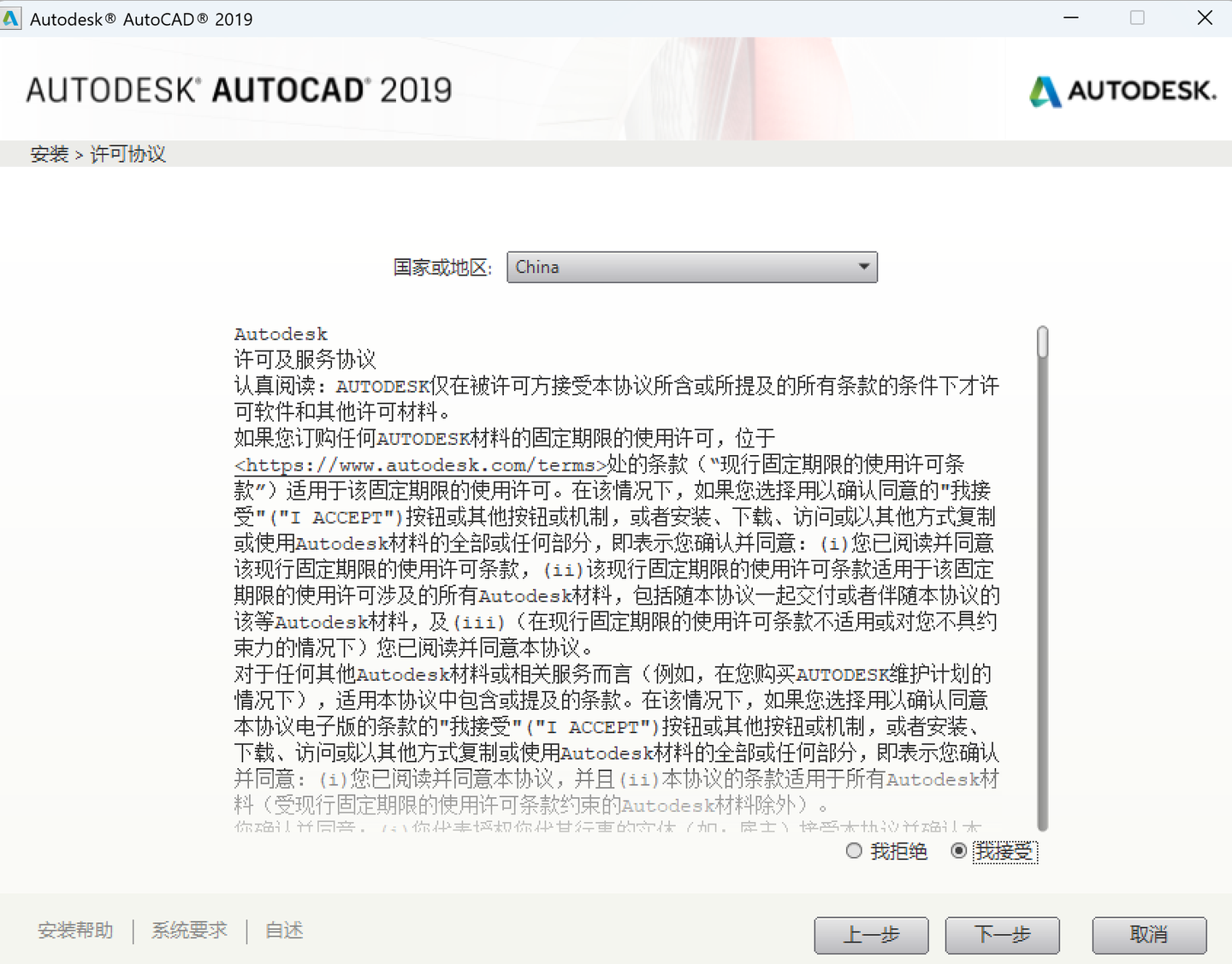Viewport: 1232px width, 964px height.
Task: Open the 安装帮助 installation help link
Action: click(75, 931)
